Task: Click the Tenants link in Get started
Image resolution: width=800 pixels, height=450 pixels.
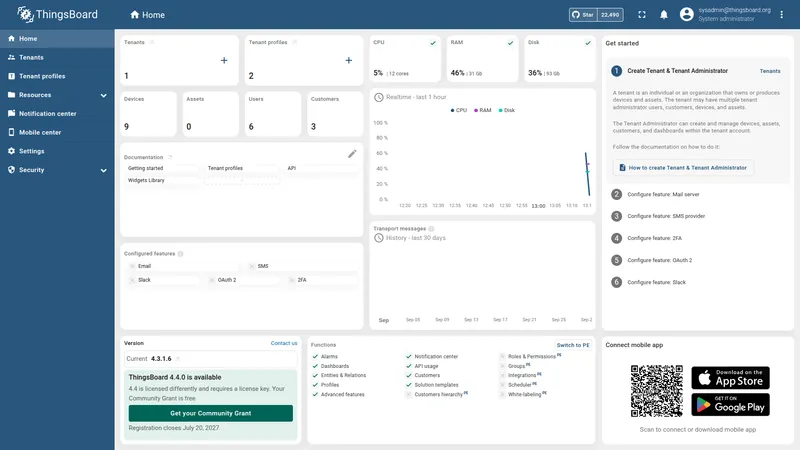Action: (x=770, y=71)
